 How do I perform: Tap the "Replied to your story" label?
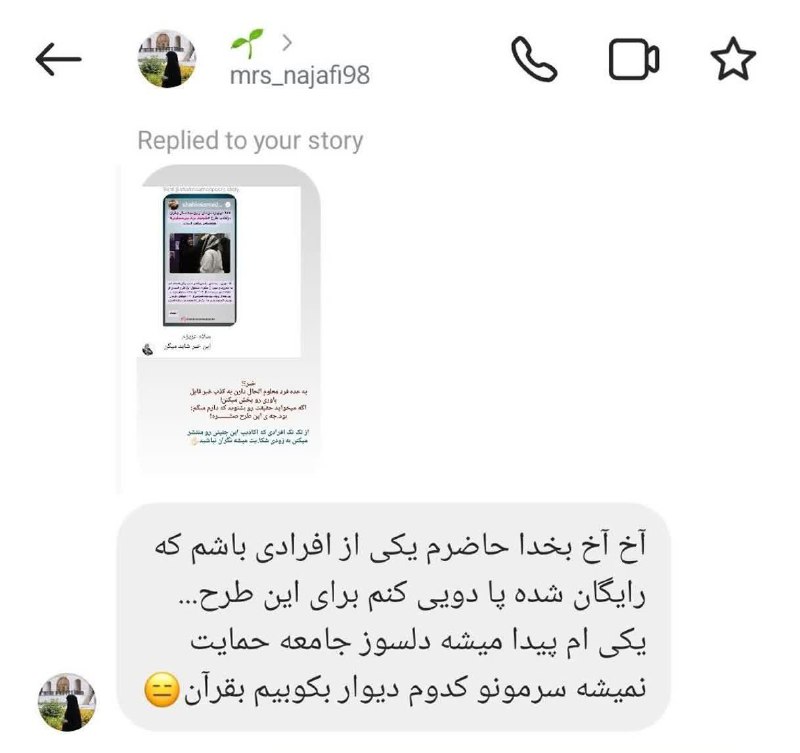[250, 141]
